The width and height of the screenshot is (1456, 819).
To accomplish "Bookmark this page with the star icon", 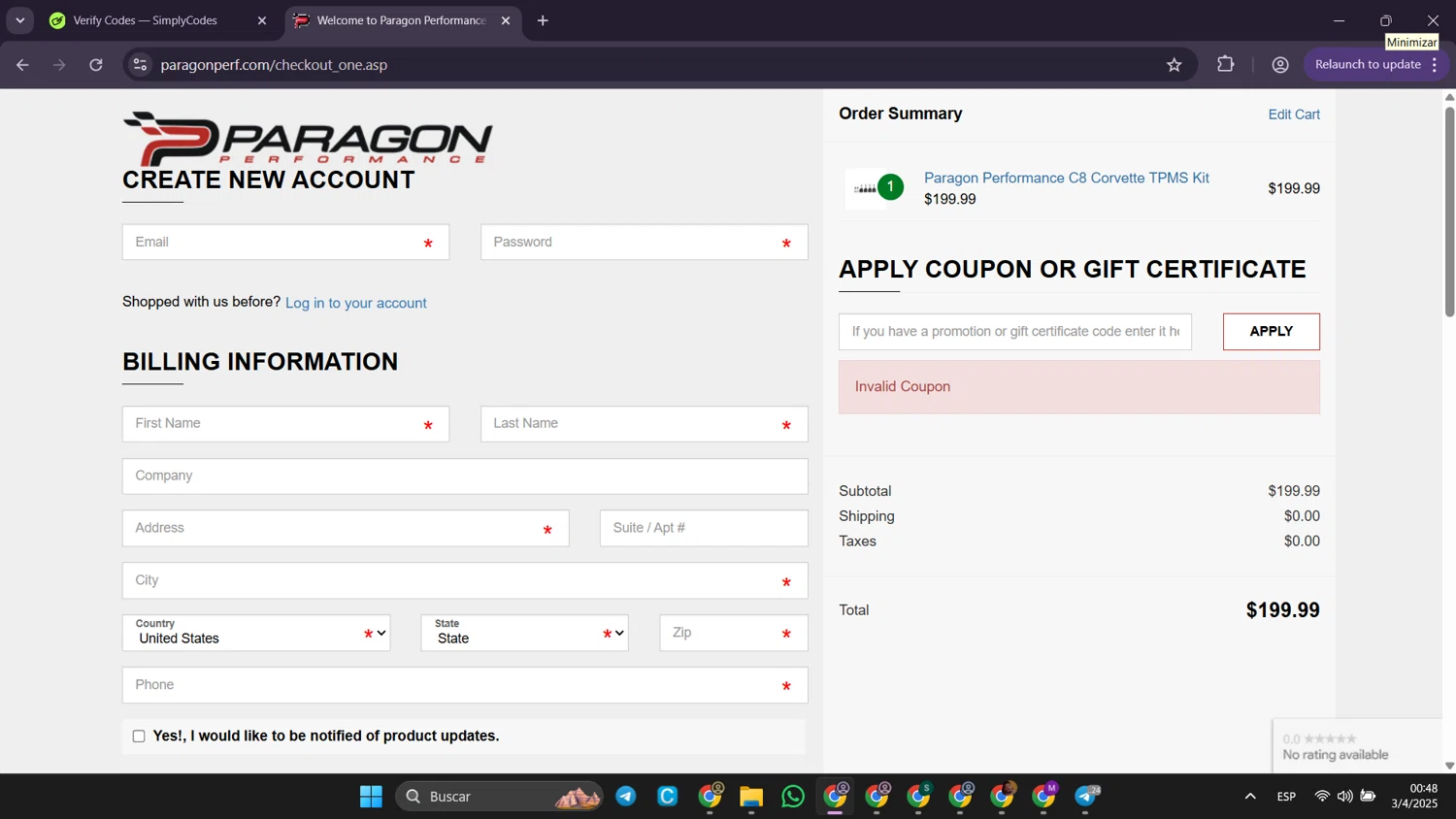I will pos(1175,65).
